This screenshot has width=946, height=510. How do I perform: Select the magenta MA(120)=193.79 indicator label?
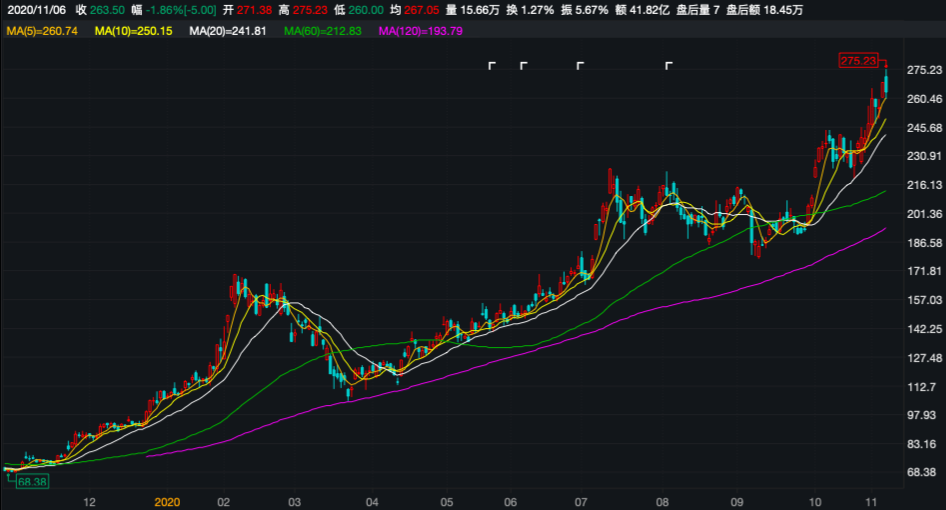pyautogui.click(x=419, y=32)
